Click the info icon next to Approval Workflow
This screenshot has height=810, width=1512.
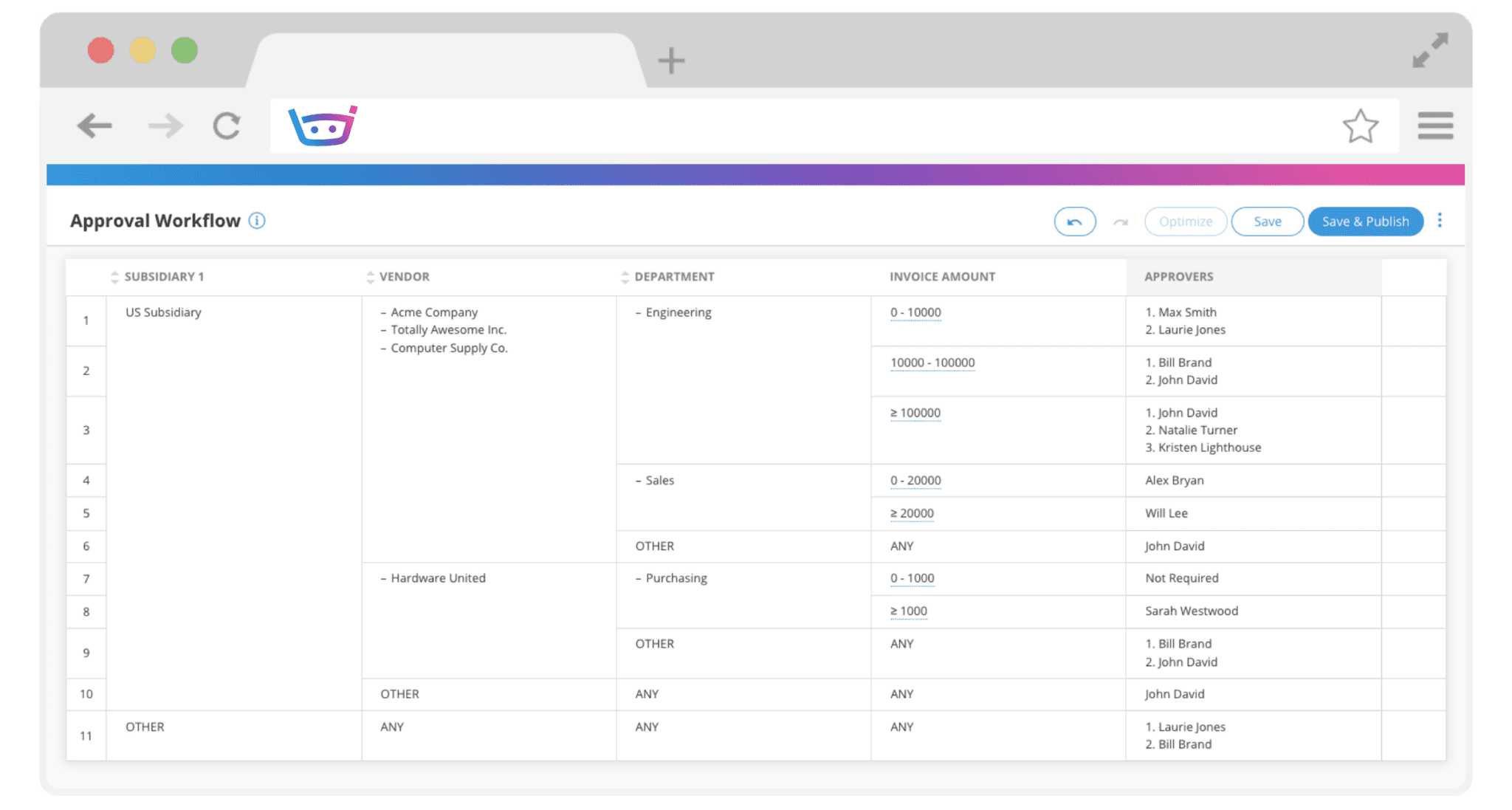coord(256,220)
